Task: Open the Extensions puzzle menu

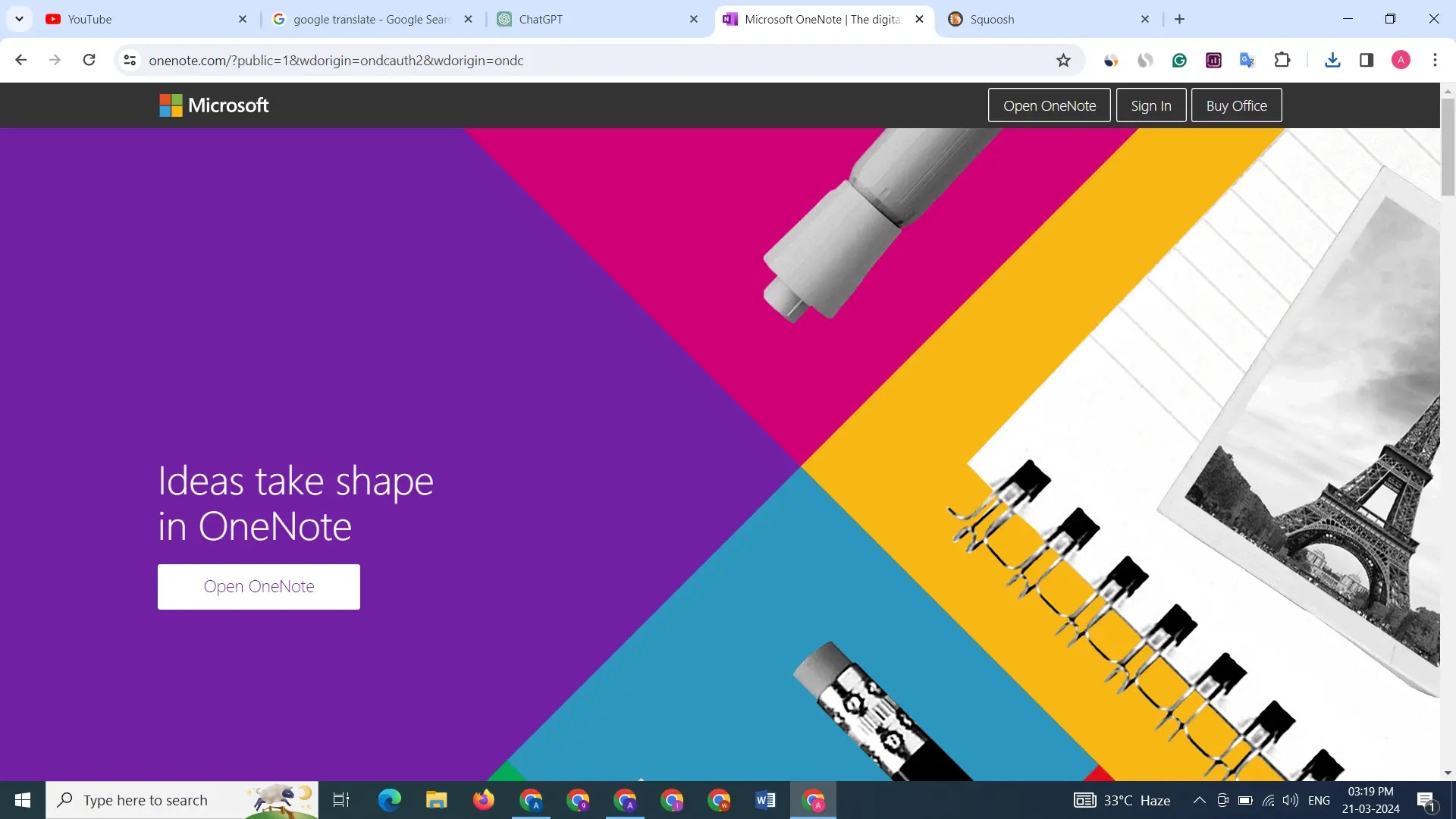Action: [x=1282, y=60]
